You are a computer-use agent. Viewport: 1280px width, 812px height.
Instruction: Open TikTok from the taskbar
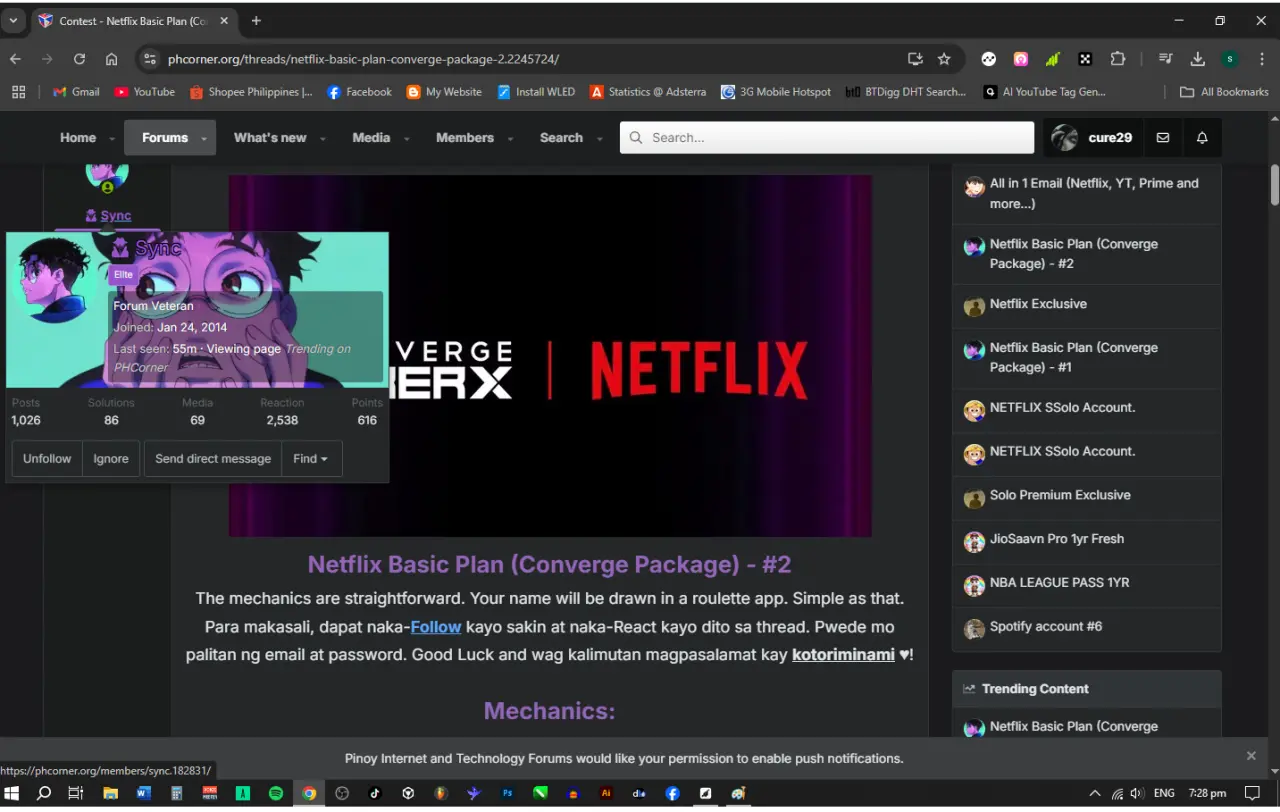(x=375, y=793)
